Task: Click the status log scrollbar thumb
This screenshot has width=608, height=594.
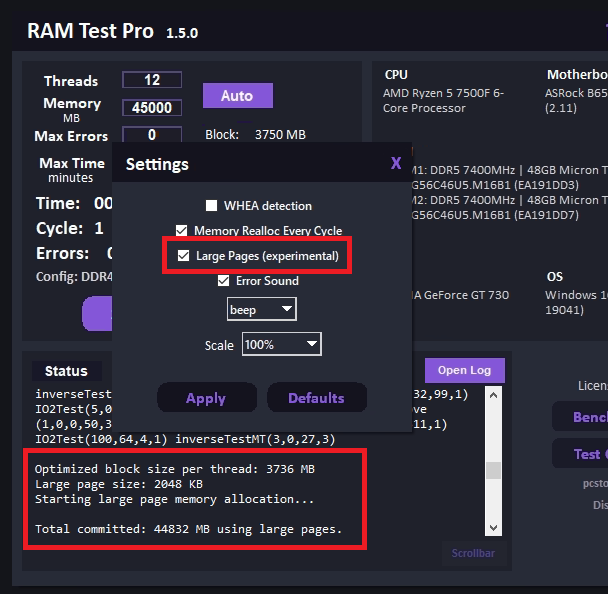Action: 493,470
